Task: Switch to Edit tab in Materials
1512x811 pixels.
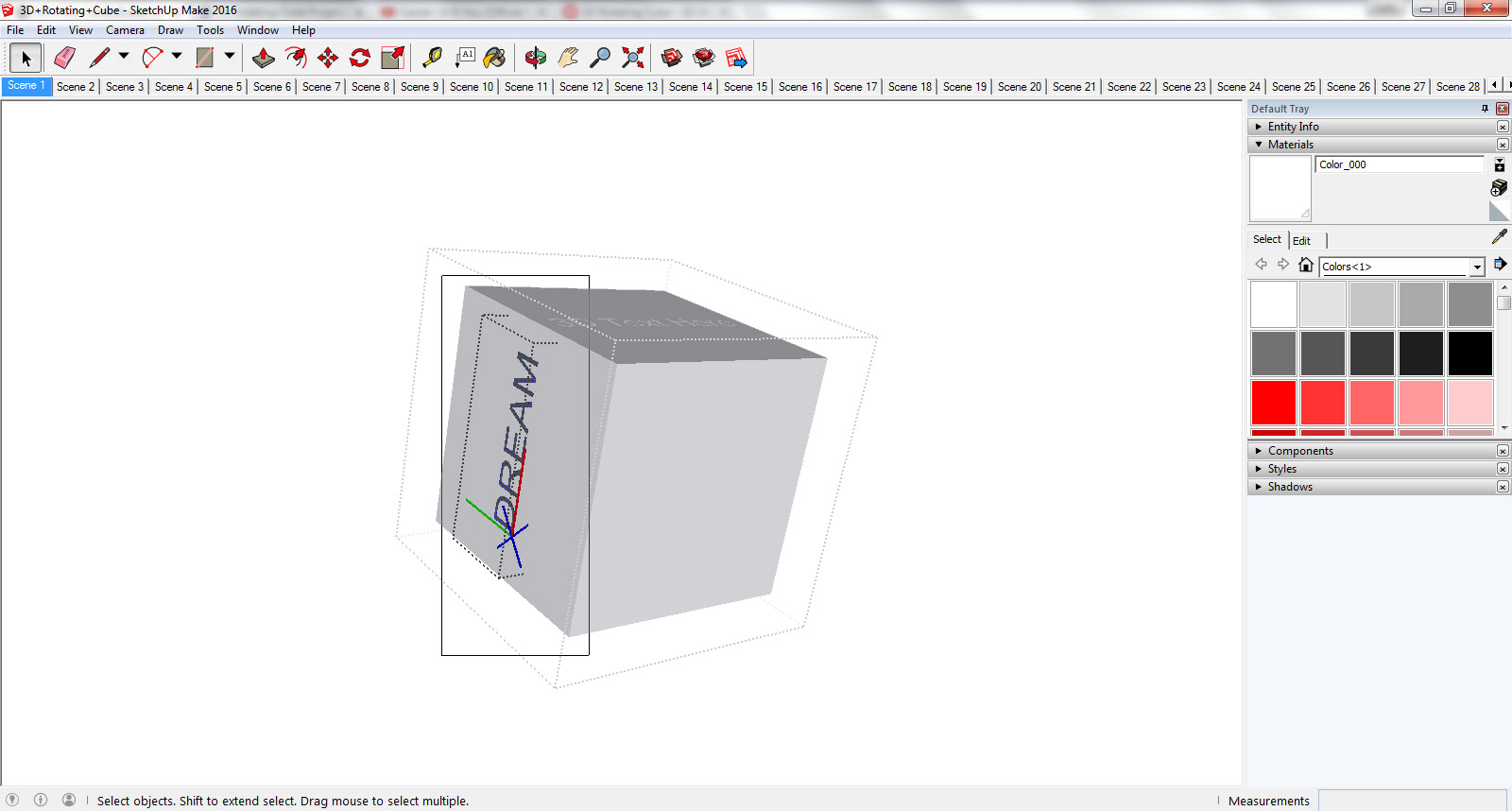Action: pyautogui.click(x=1301, y=240)
